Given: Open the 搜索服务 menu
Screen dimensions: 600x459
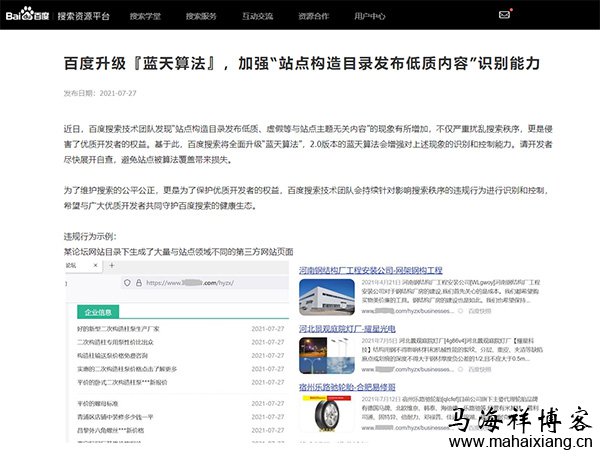Looking at the screenshot, I should click(x=201, y=16).
